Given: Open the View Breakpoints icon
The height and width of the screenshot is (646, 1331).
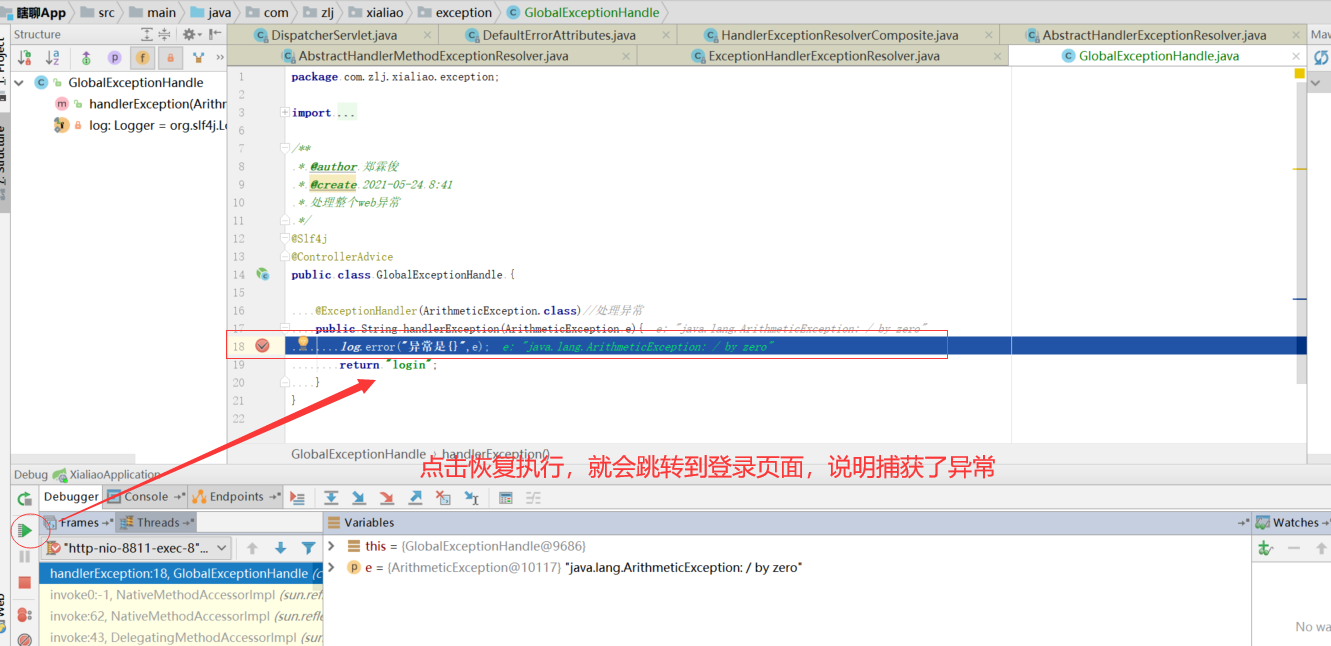Looking at the screenshot, I should click(x=25, y=615).
